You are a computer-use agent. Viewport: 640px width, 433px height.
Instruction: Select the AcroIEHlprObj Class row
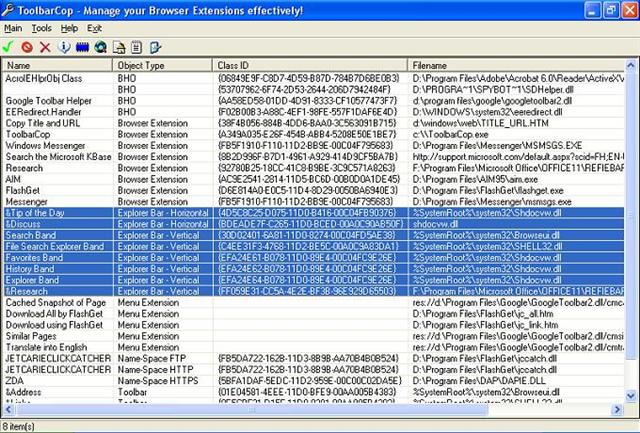[x=313, y=78]
